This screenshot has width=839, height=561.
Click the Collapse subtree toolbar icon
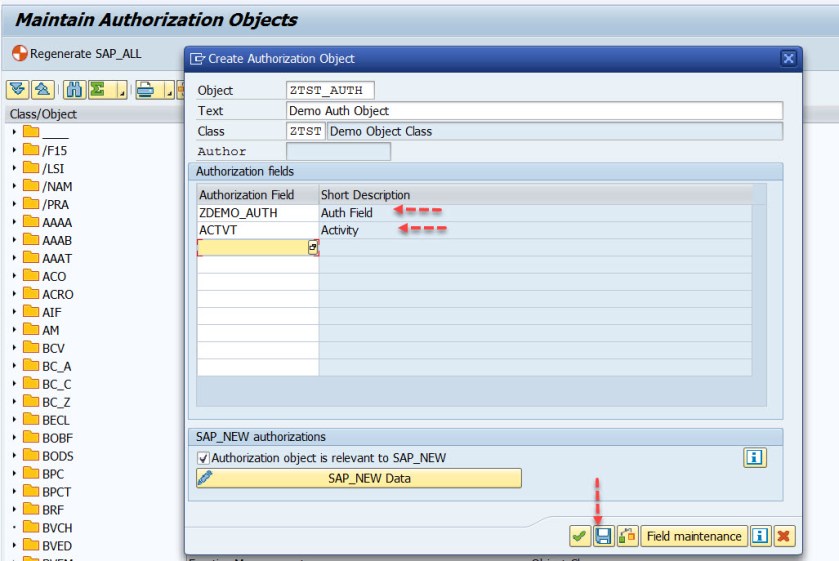43,89
